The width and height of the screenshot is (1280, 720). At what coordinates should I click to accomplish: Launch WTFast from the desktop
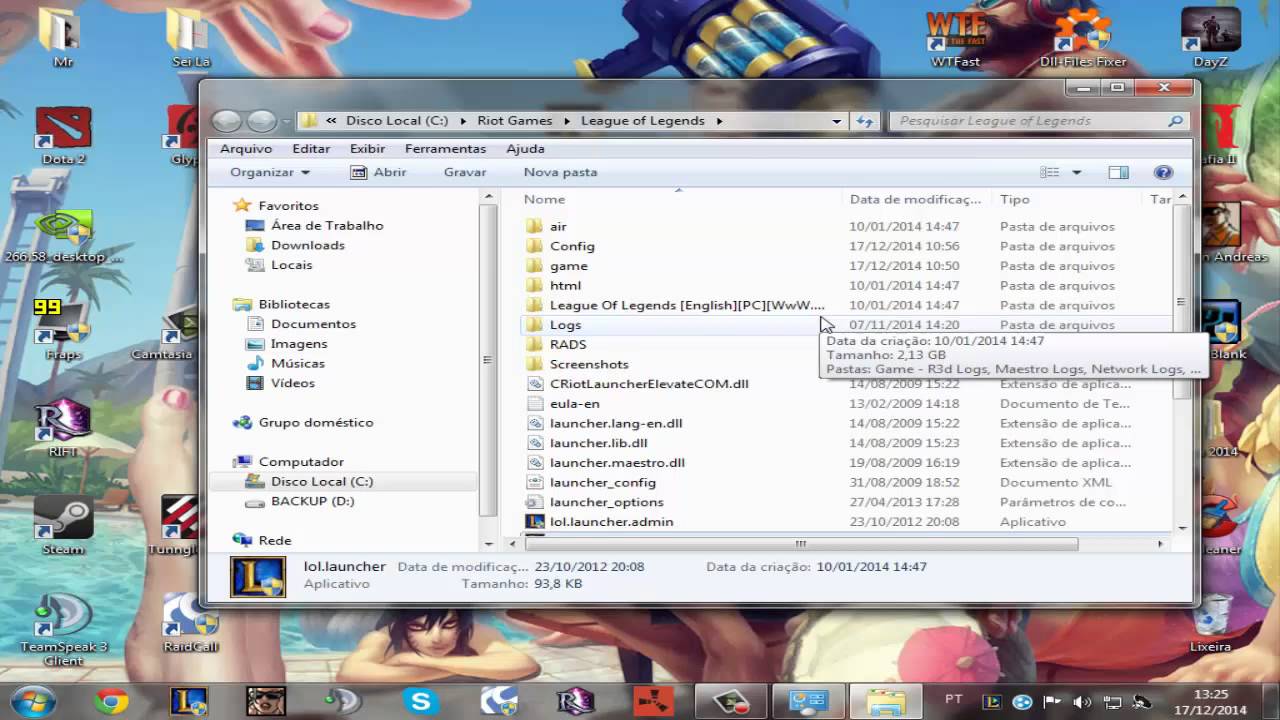955,38
